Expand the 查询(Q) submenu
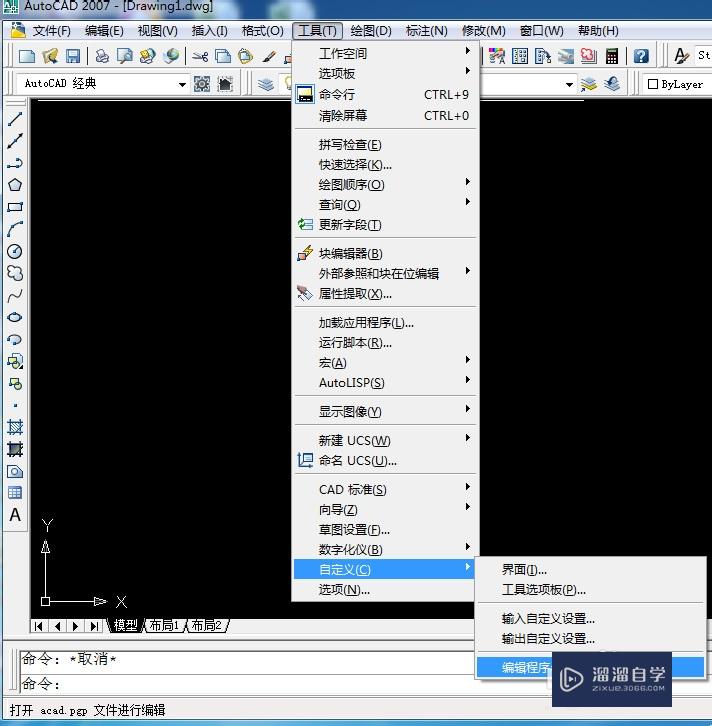 [385, 204]
